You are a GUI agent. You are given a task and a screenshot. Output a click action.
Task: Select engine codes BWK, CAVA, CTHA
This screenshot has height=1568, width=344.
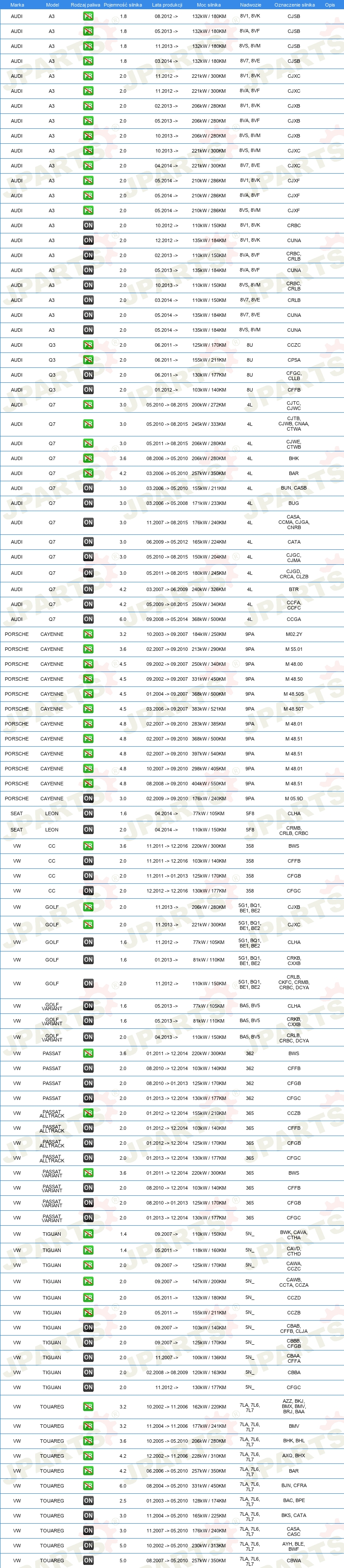pos(294,1234)
